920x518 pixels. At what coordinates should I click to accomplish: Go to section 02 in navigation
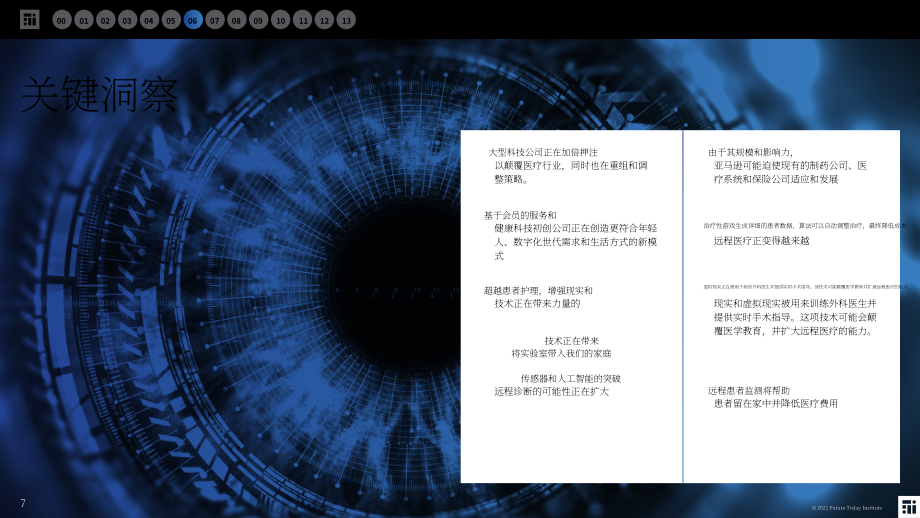coord(105,20)
